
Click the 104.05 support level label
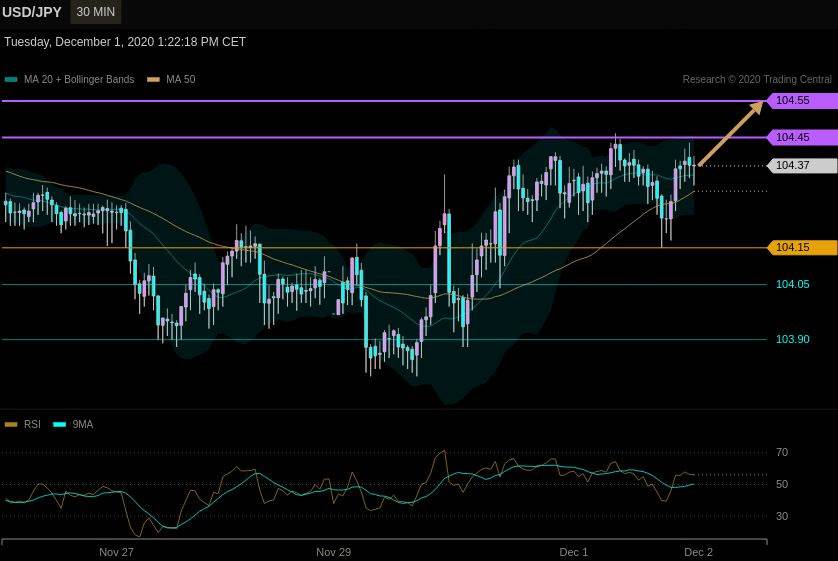pos(793,284)
